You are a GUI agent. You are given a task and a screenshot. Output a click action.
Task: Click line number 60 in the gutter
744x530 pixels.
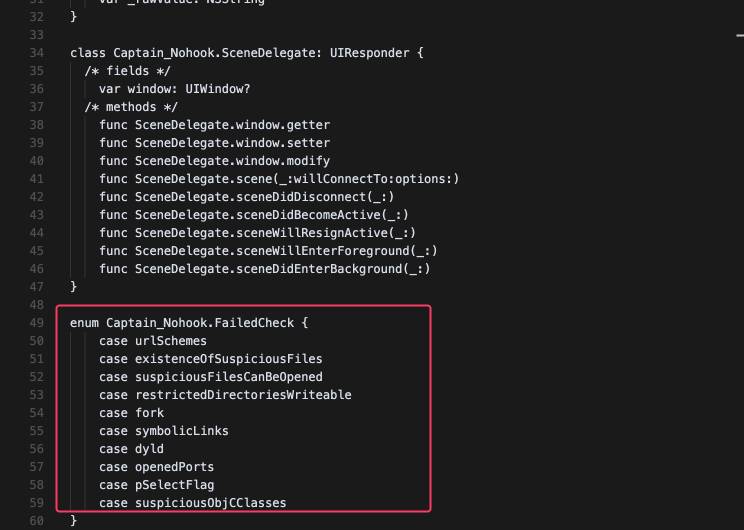[x=38, y=521]
